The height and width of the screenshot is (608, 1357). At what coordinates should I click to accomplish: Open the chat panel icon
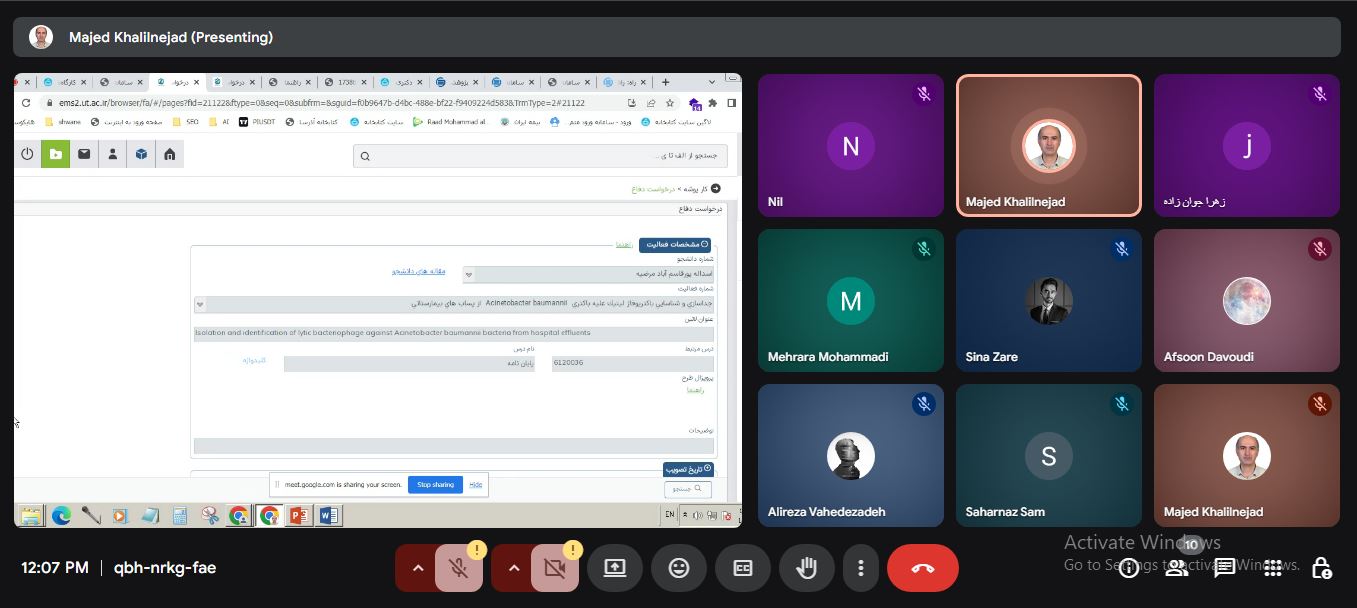pos(1225,568)
